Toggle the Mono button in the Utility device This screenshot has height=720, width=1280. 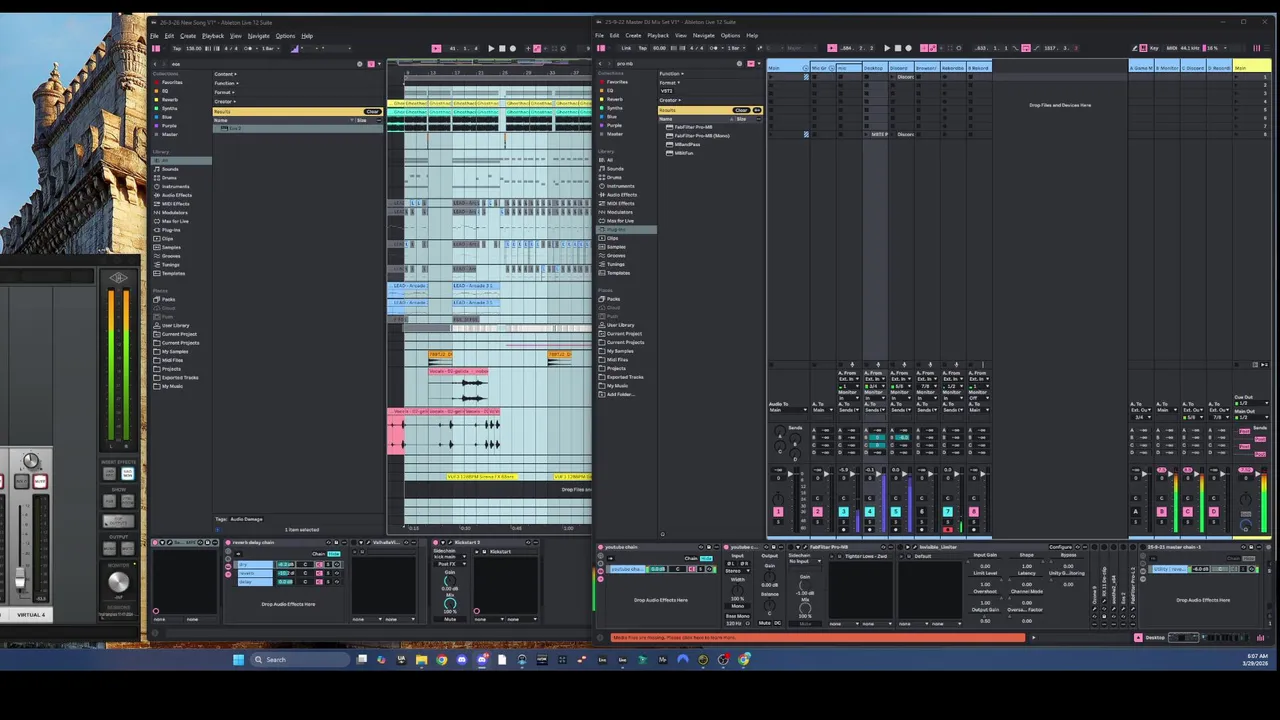click(738, 606)
